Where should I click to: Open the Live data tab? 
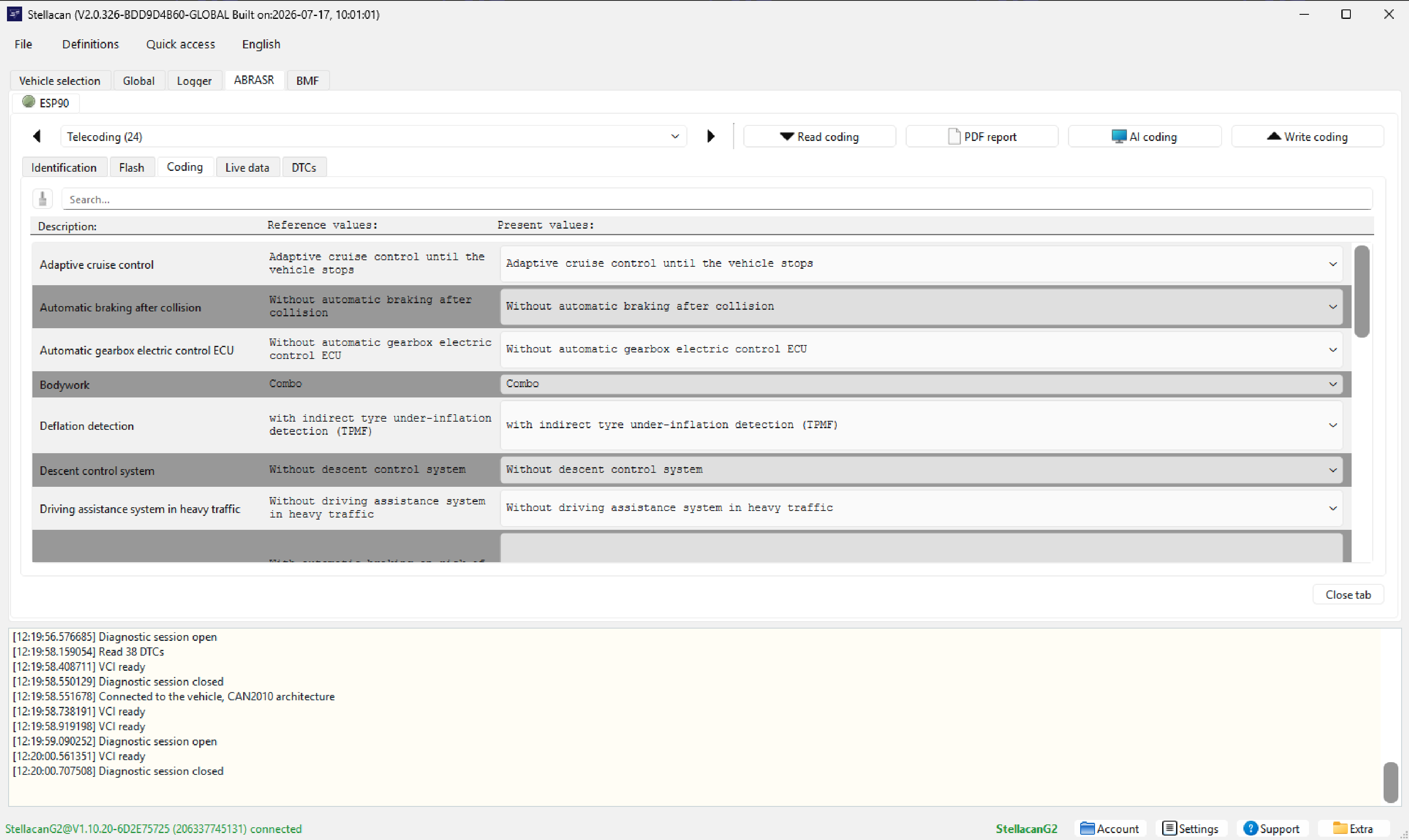pos(247,168)
